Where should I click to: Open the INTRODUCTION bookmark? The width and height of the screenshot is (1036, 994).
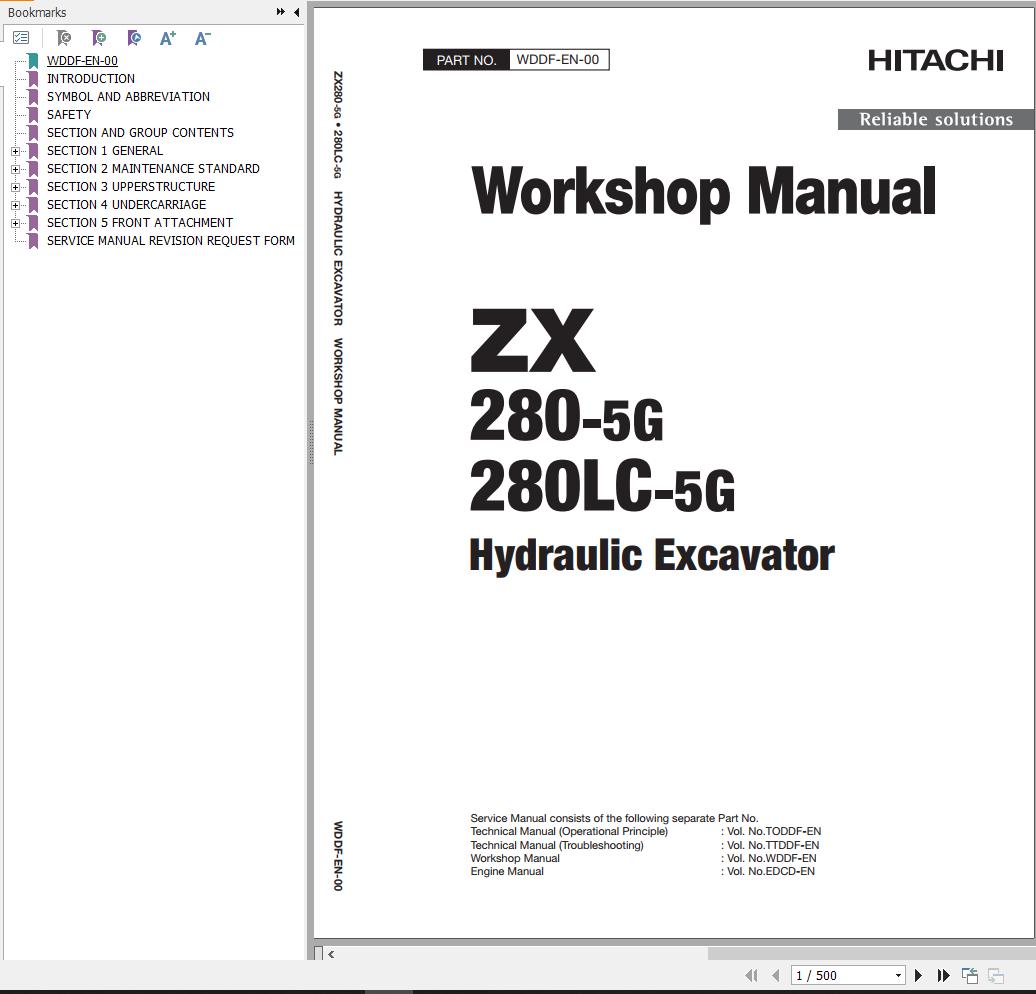coord(91,79)
